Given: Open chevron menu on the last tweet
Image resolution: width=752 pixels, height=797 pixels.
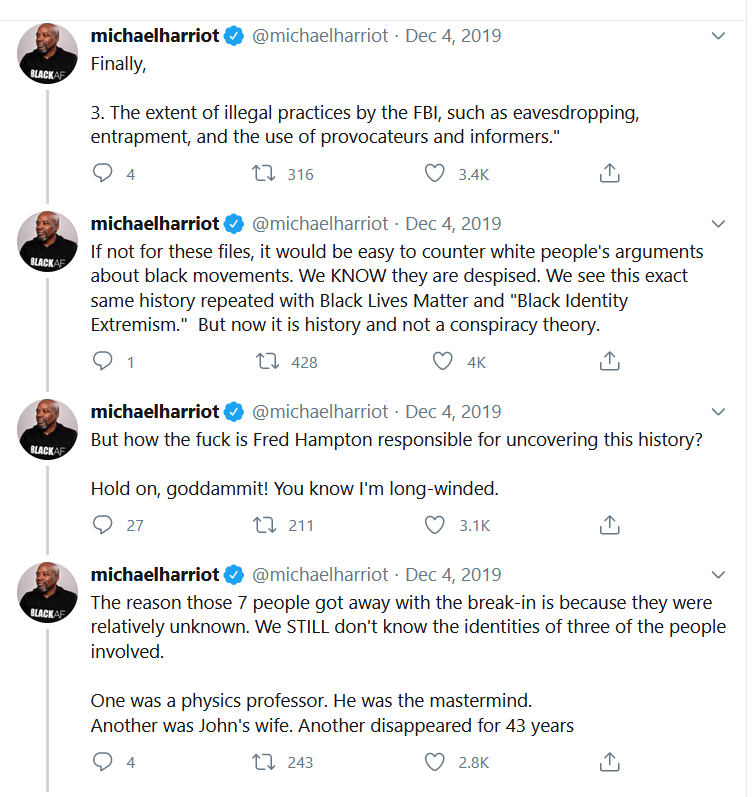Looking at the screenshot, I should [x=717, y=575].
